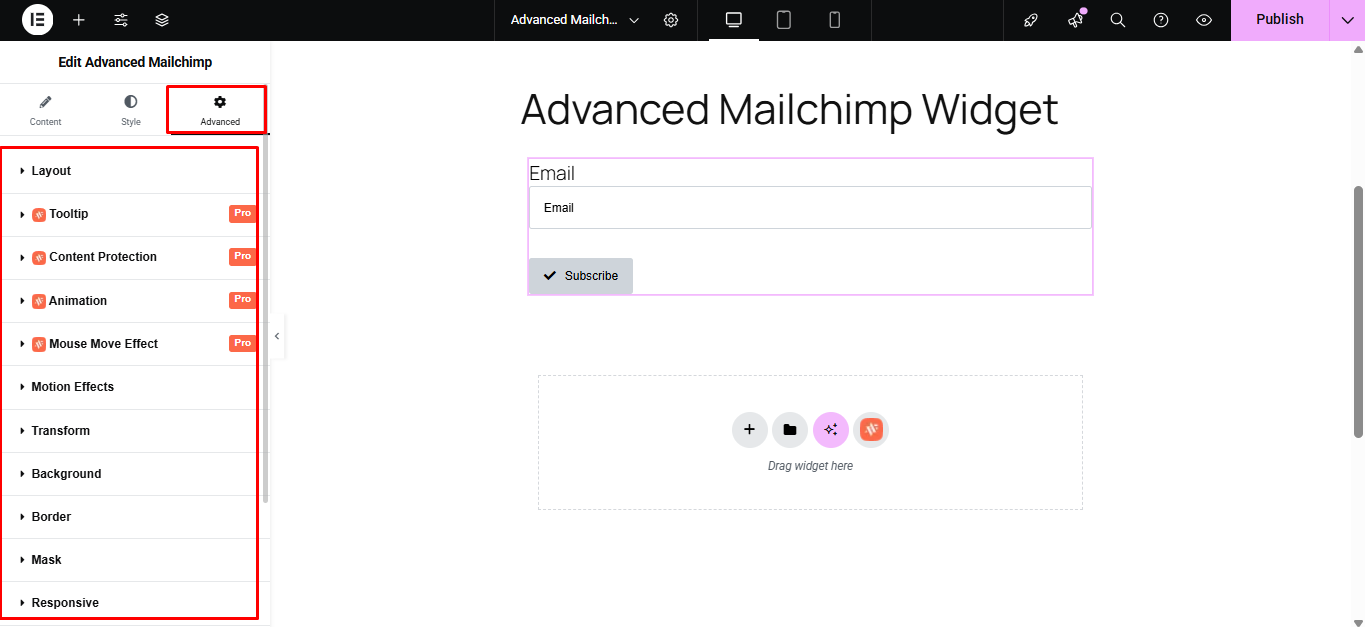The height and width of the screenshot is (627, 1365).
Task: Click the Drag widget here text
Action: [x=810, y=466]
